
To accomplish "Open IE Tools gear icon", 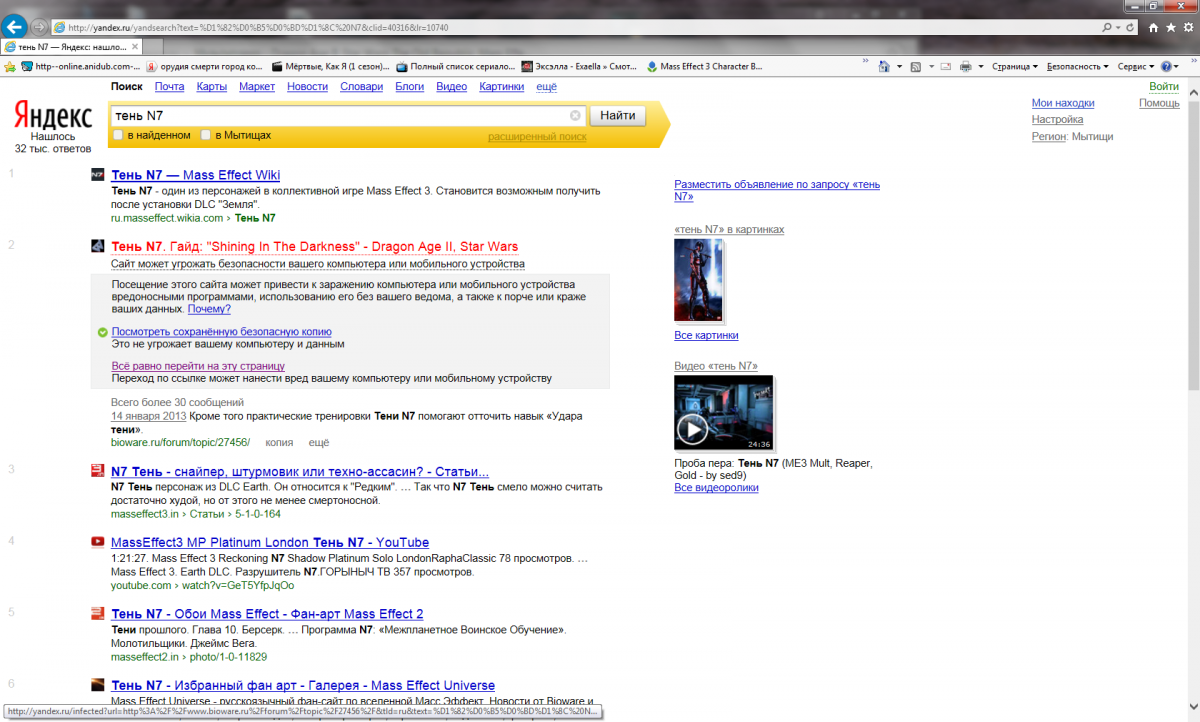I will point(1187,28).
